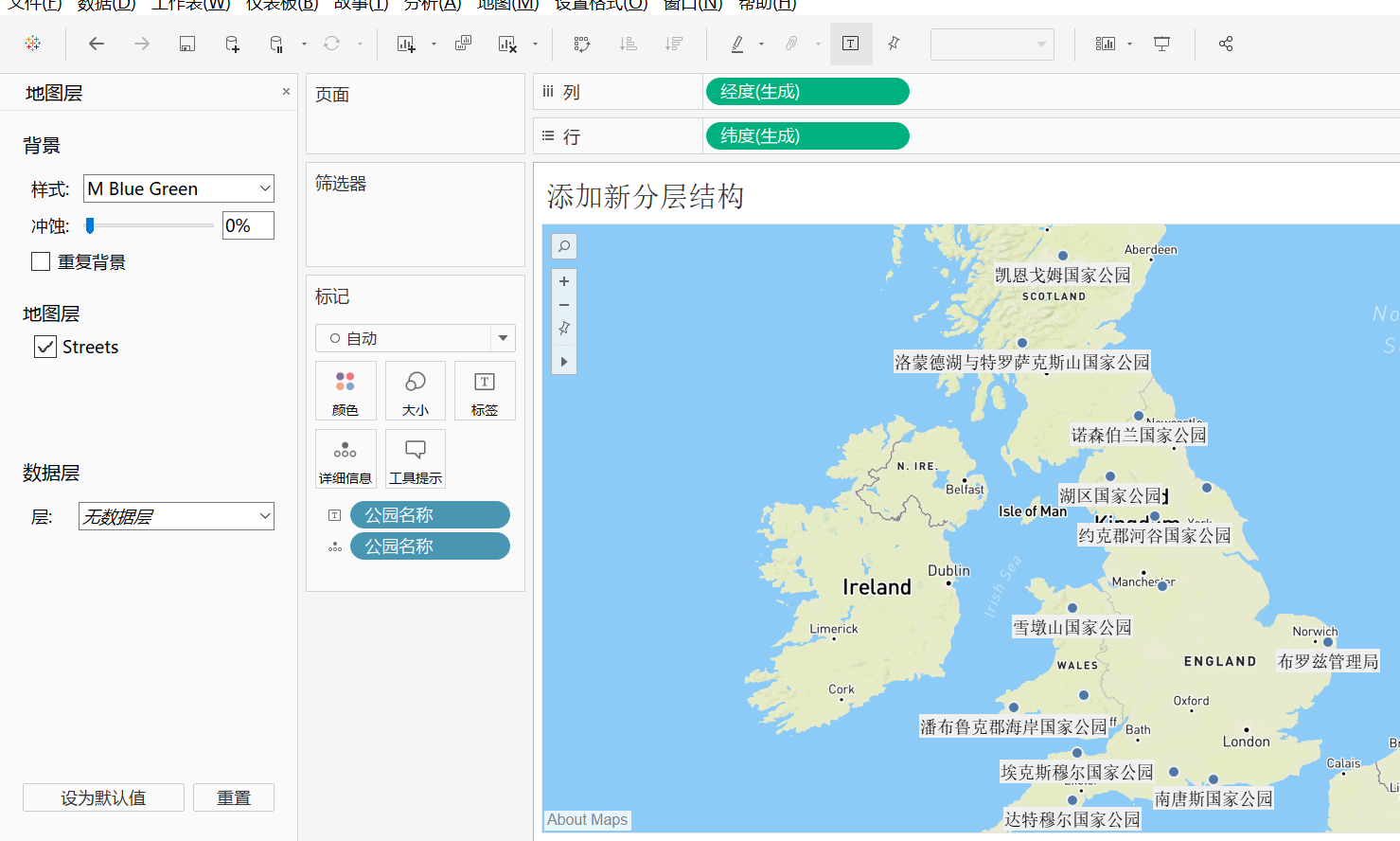Open the 仪表板(B) menu
1400x841 pixels.
[x=282, y=5]
